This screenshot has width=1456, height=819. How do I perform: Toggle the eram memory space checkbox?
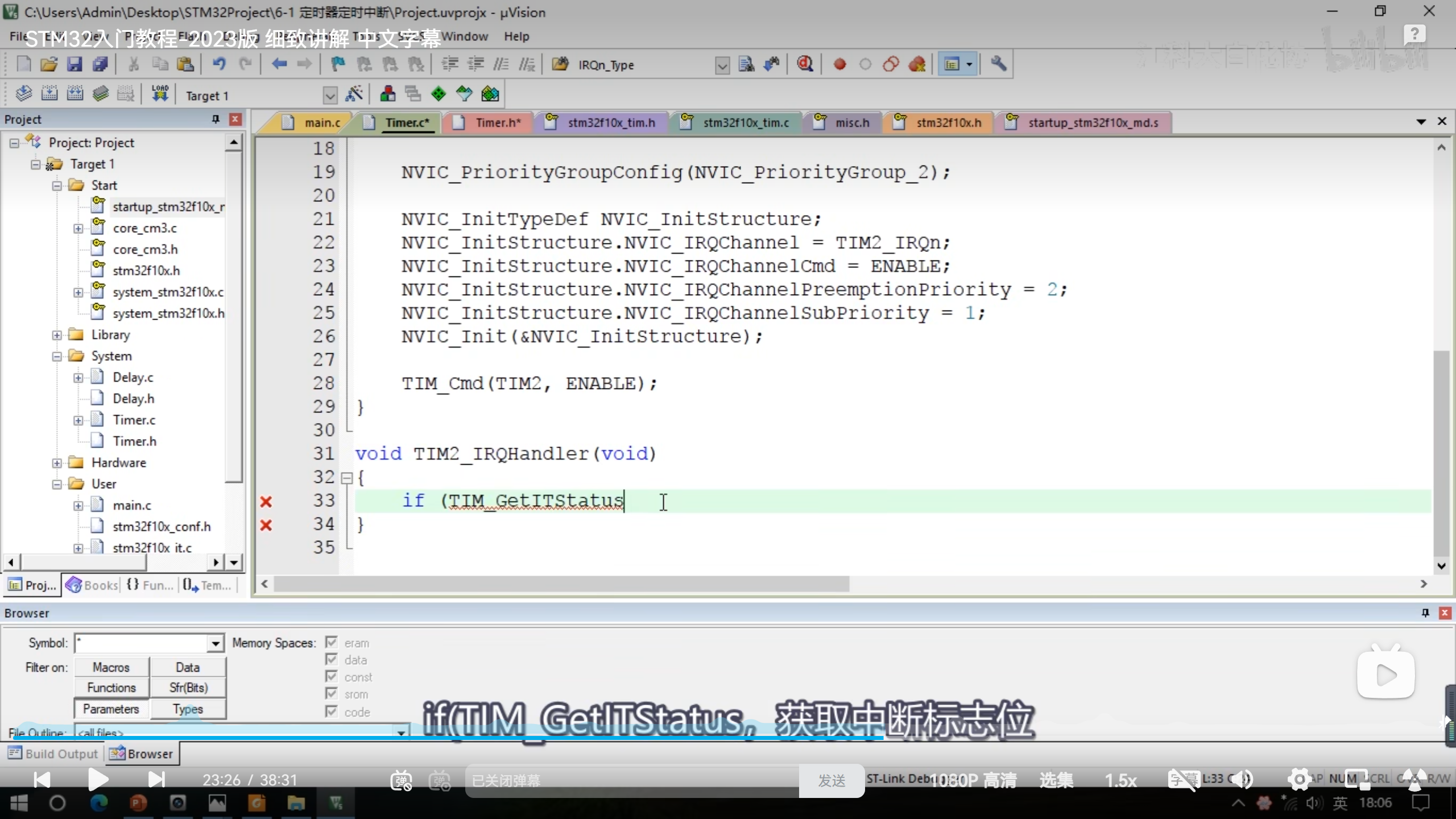coord(332,643)
